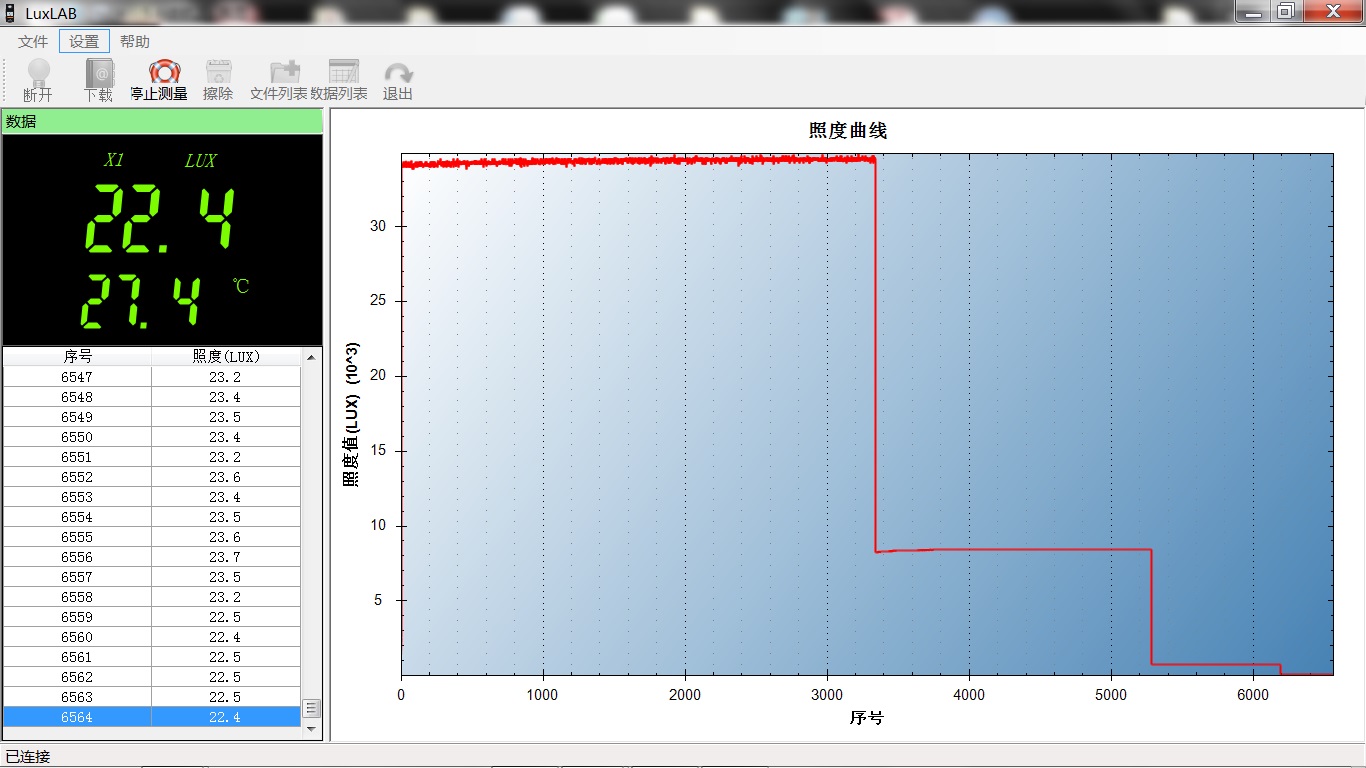Open the 文件 menu

[x=33, y=41]
